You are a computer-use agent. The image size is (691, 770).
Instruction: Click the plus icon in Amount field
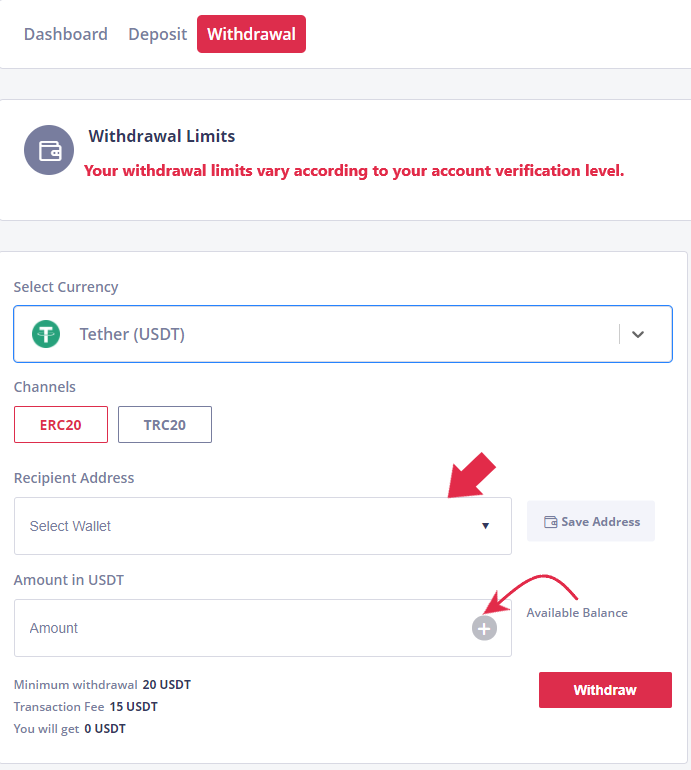click(484, 629)
